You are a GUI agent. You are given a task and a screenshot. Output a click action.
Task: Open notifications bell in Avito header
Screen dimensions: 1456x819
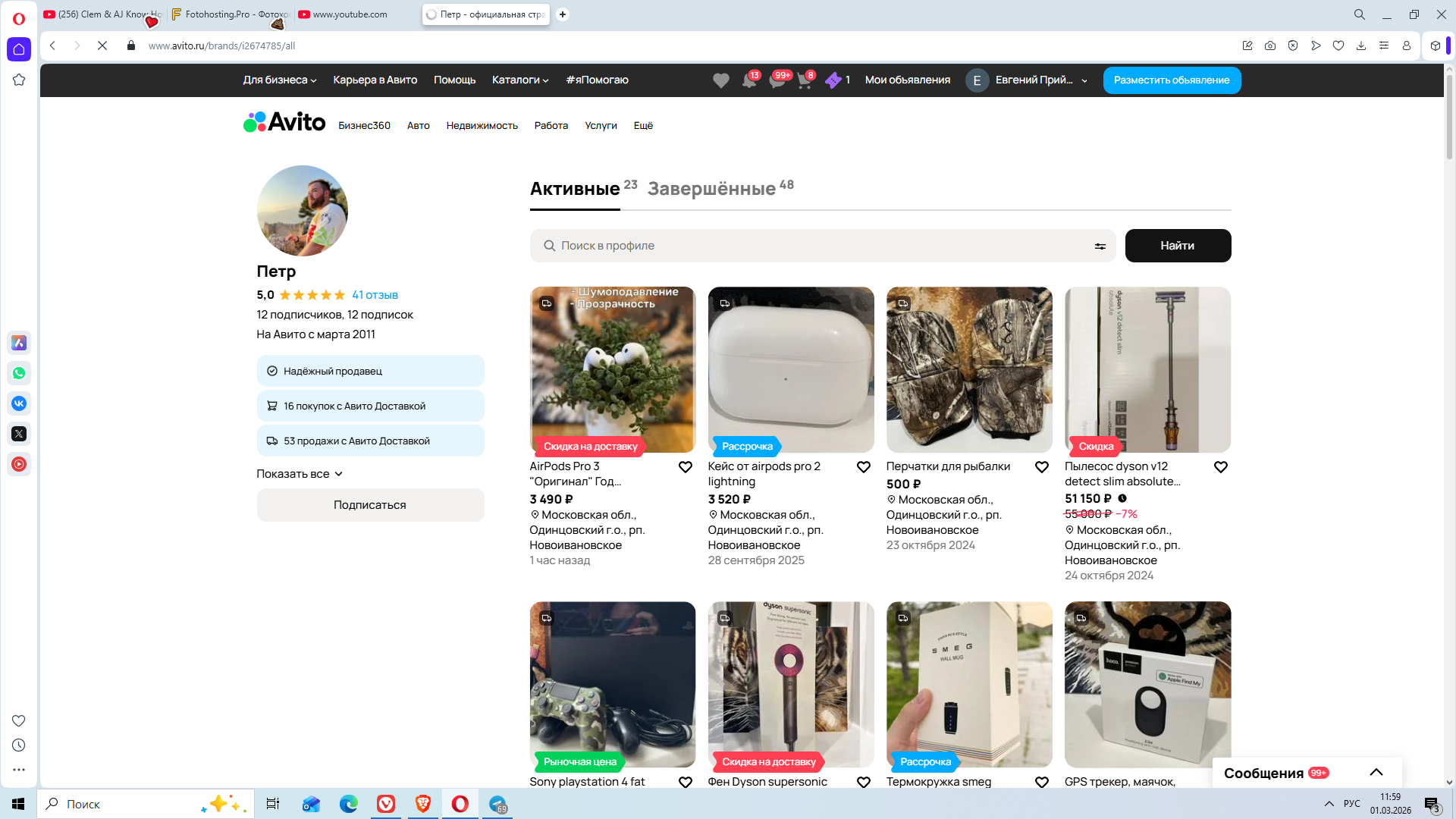click(x=749, y=80)
